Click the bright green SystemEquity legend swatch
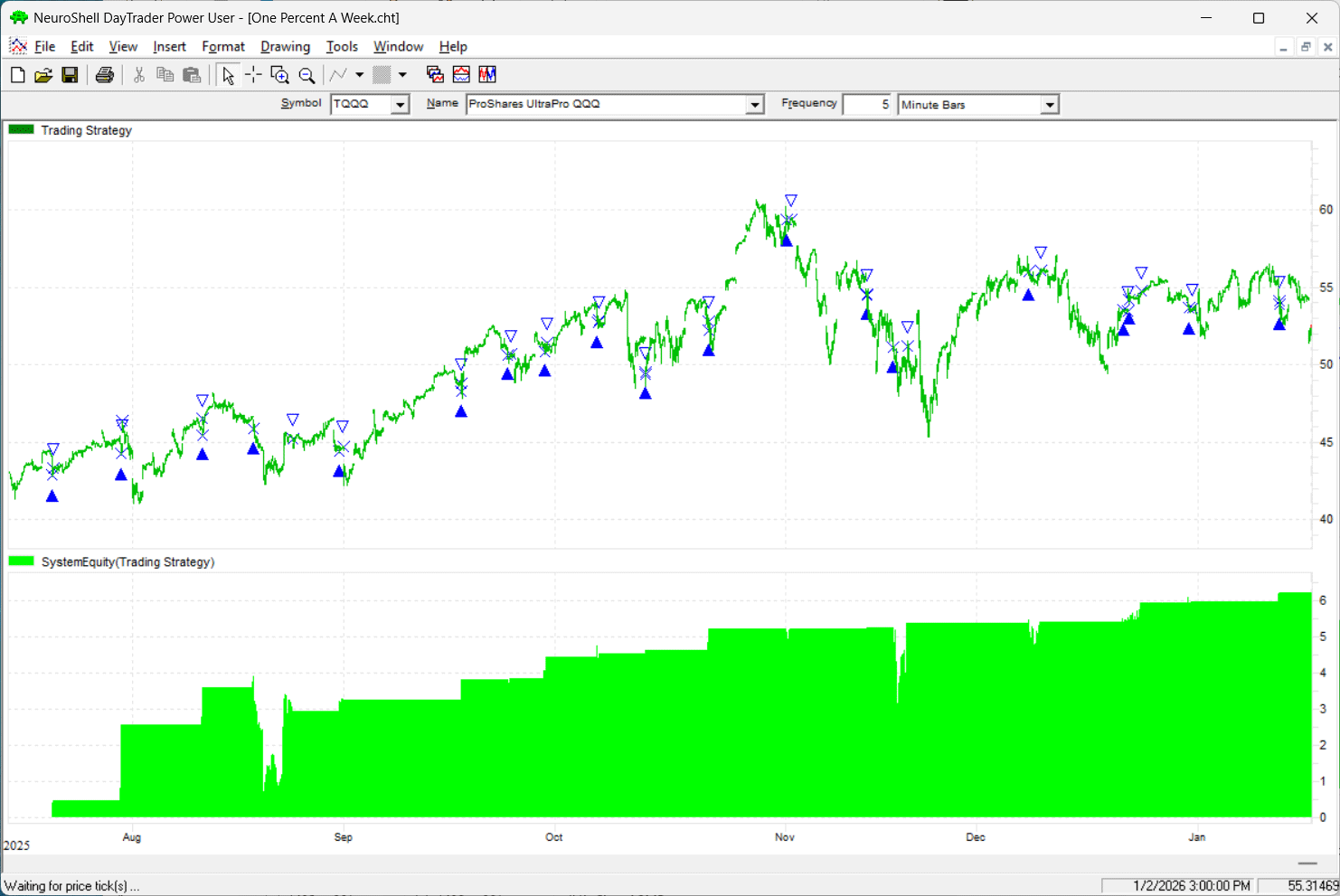Viewport: 1340px width, 896px height. (21, 561)
